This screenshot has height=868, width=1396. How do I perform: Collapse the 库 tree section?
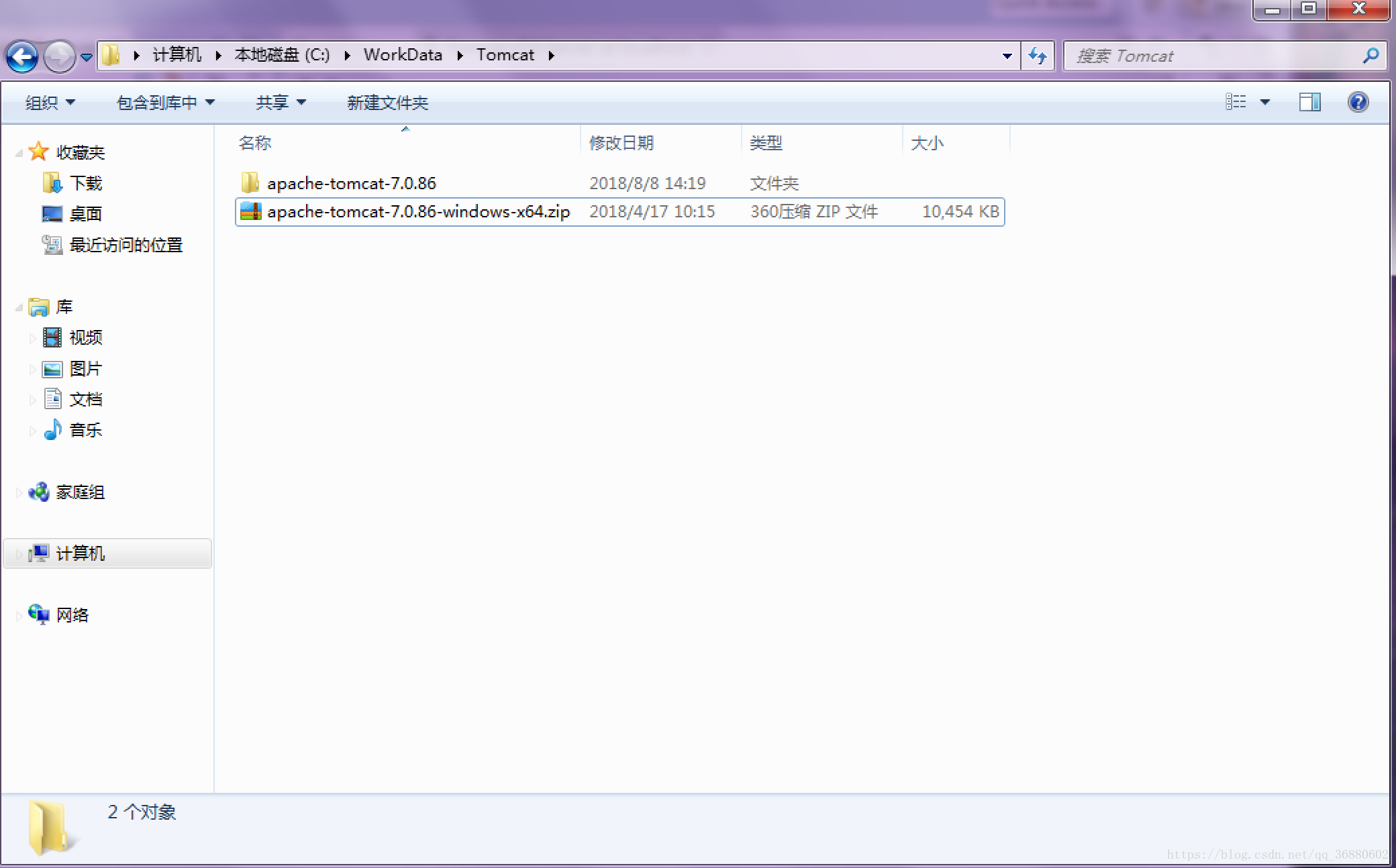pyautogui.click(x=19, y=308)
